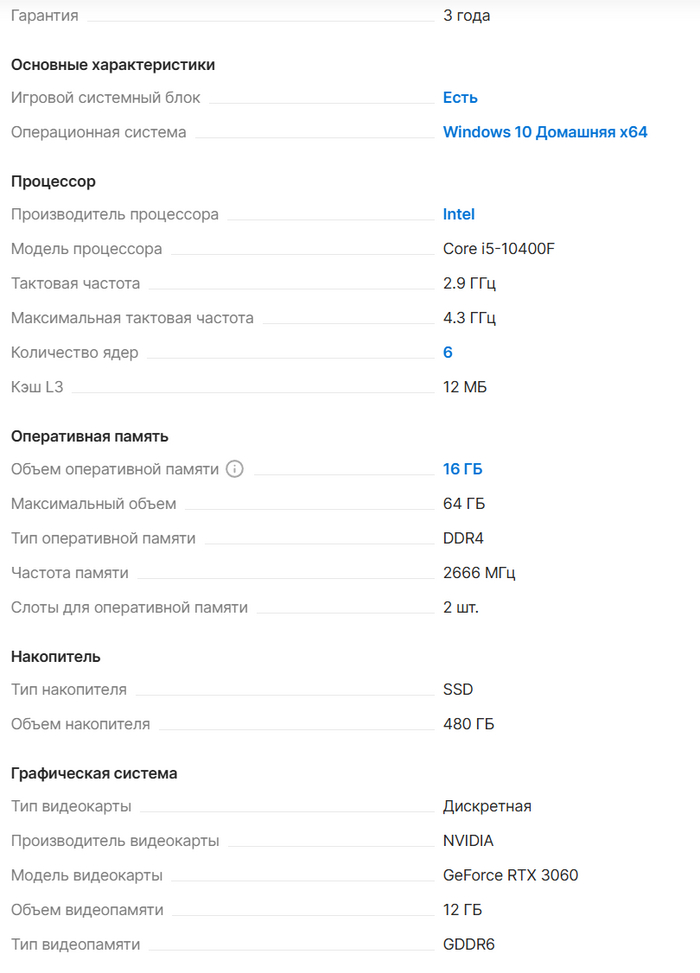The image size is (700, 973).
Task: Click the Операционная система label
Action: point(98,132)
